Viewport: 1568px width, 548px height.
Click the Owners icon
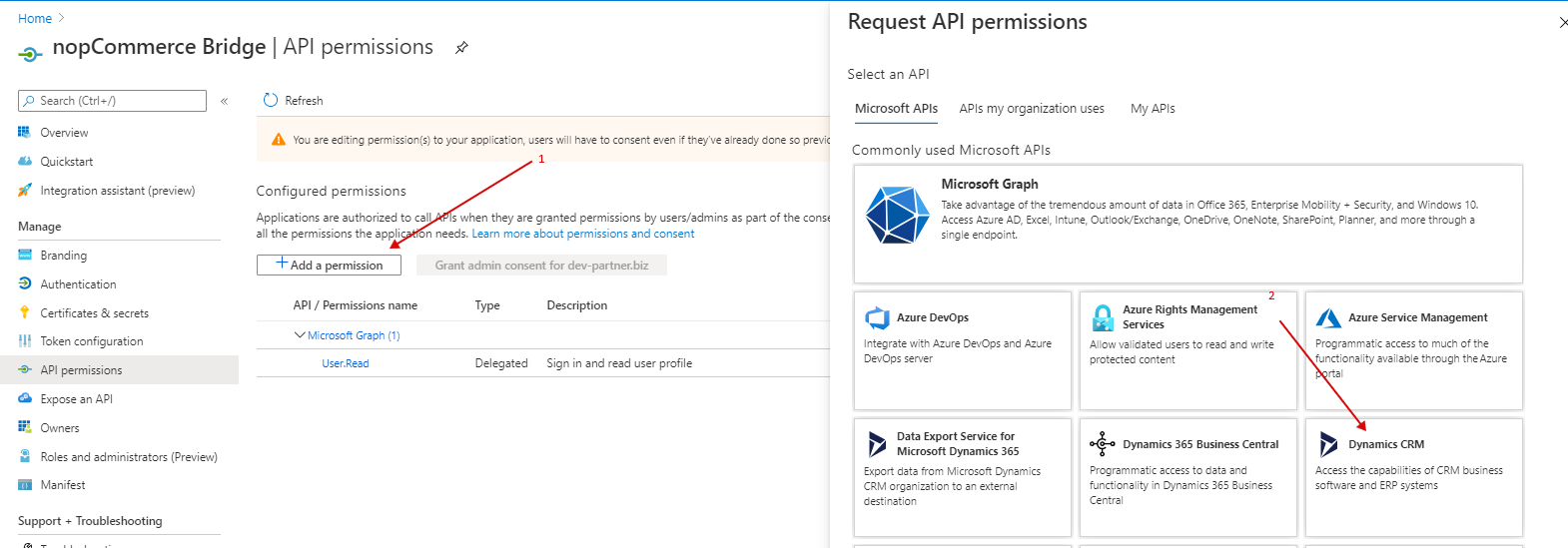25,427
